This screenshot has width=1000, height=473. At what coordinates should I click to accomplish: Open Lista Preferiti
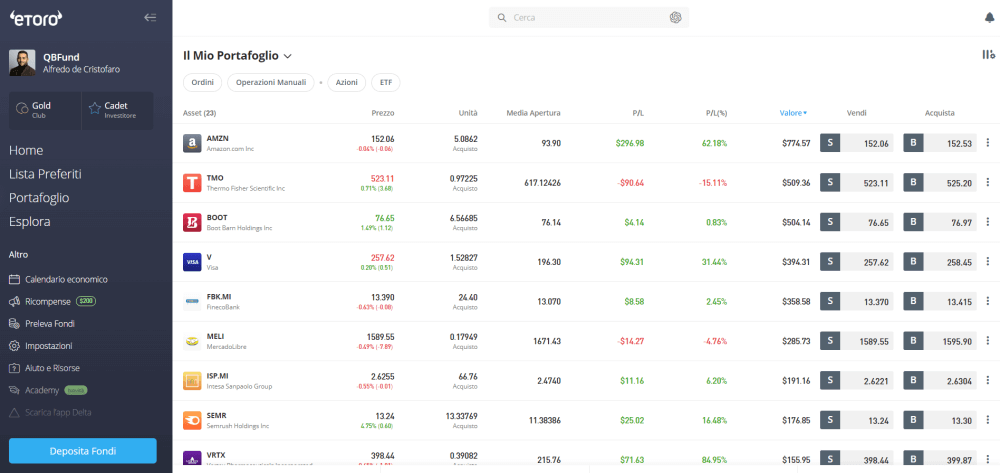coord(45,174)
